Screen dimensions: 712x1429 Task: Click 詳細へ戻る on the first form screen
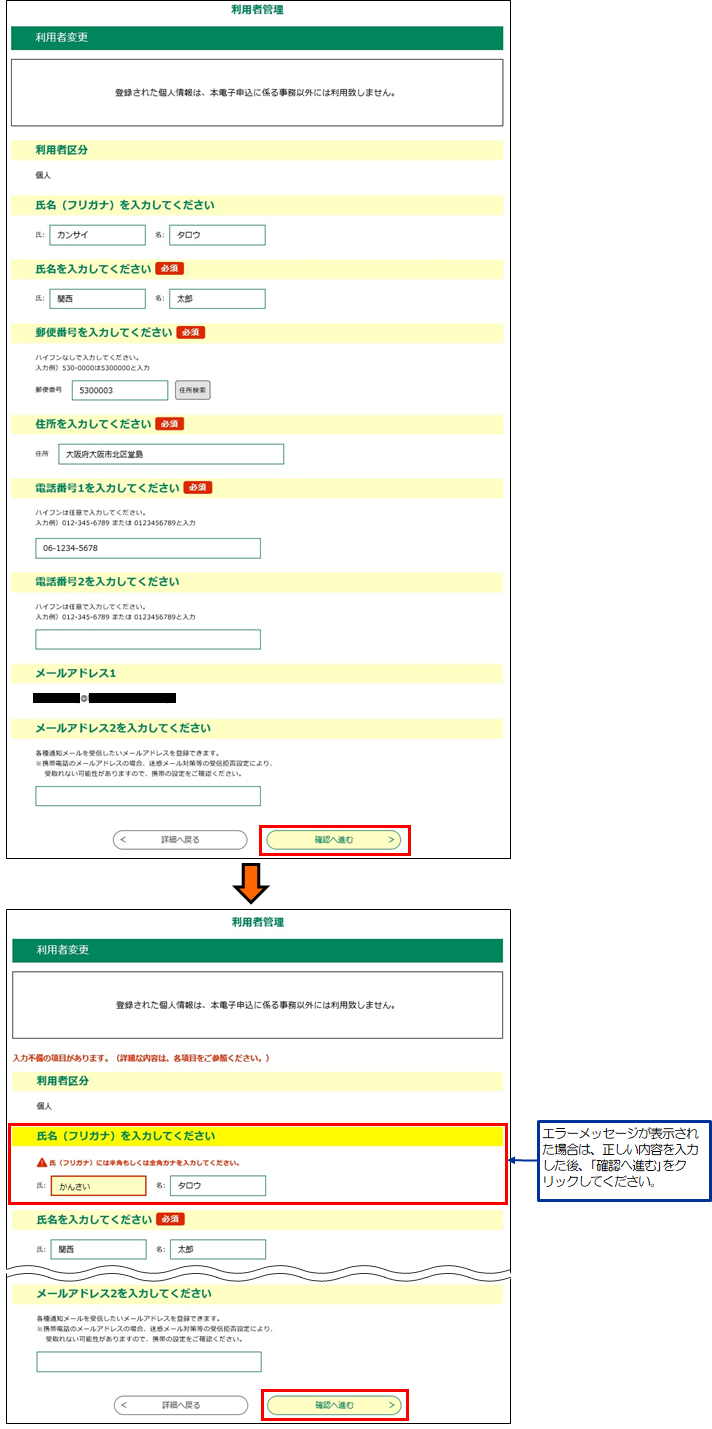tap(179, 840)
